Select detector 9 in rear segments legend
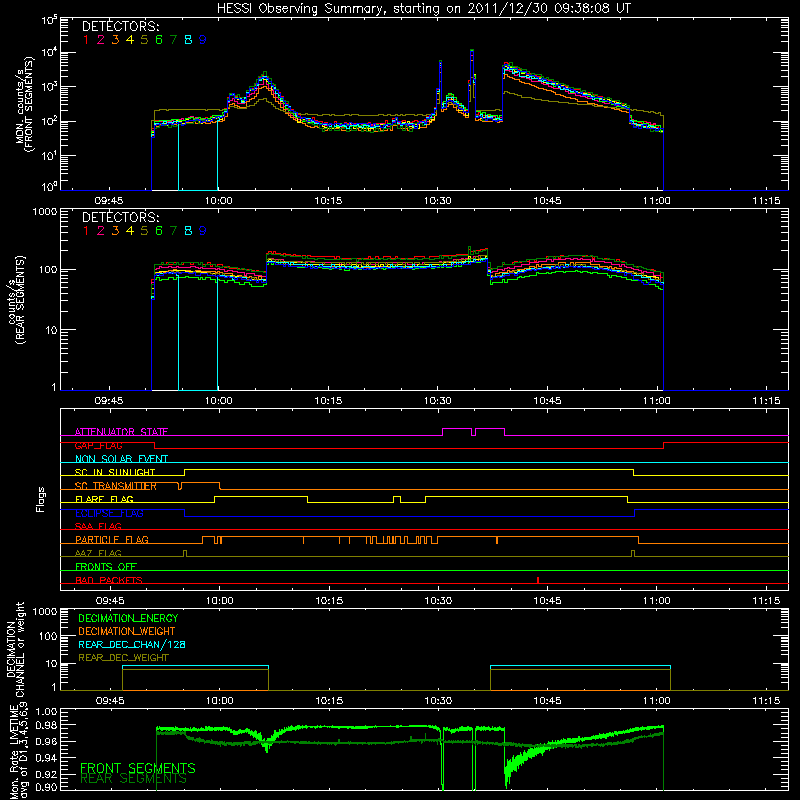800x800 pixels. 203,231
